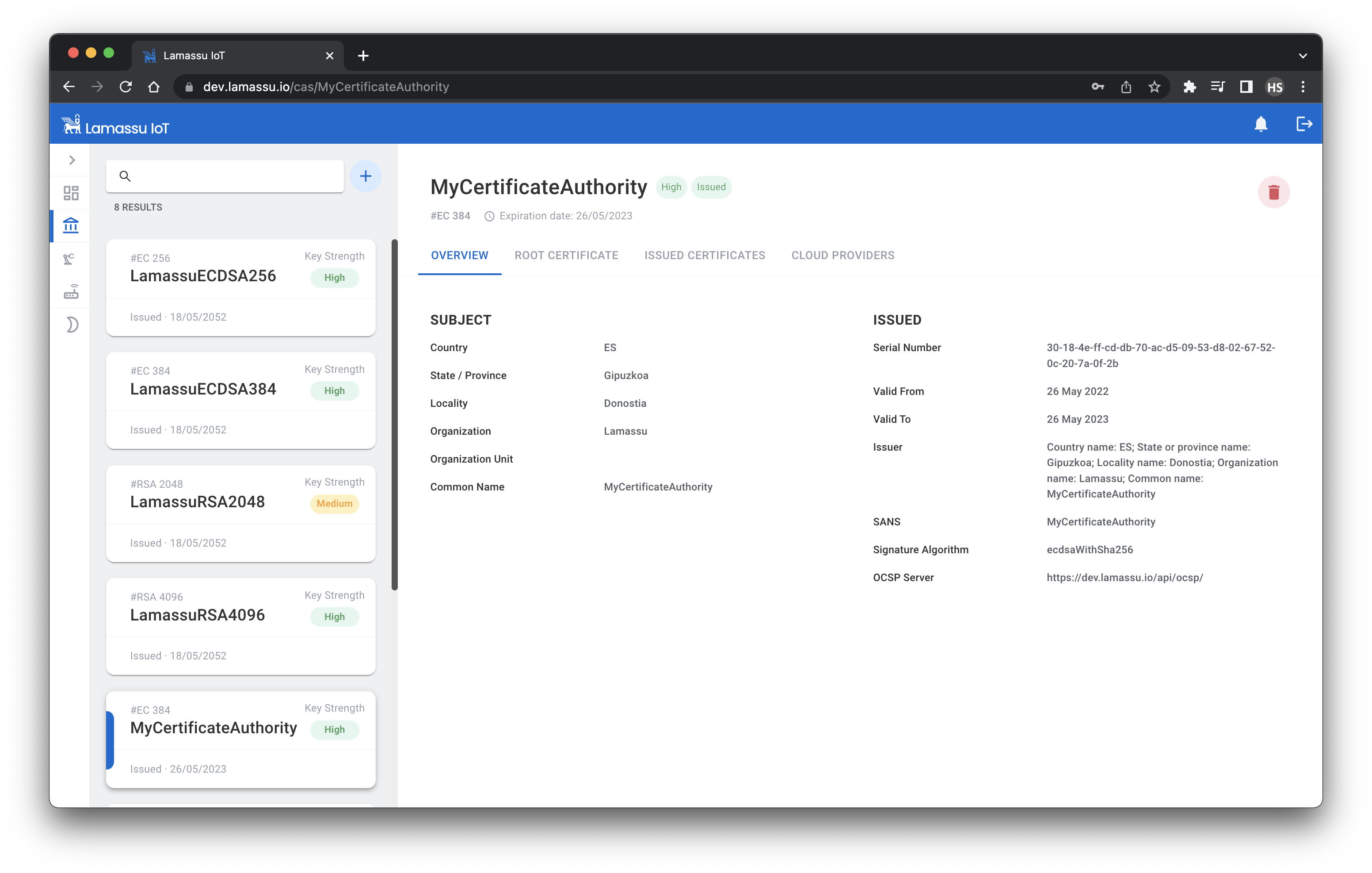The width and height of the screenshot is (1372, 873).
Task: Click the Lamassu IoT logo
Action: pyautogui.click(x=116, y=125)
